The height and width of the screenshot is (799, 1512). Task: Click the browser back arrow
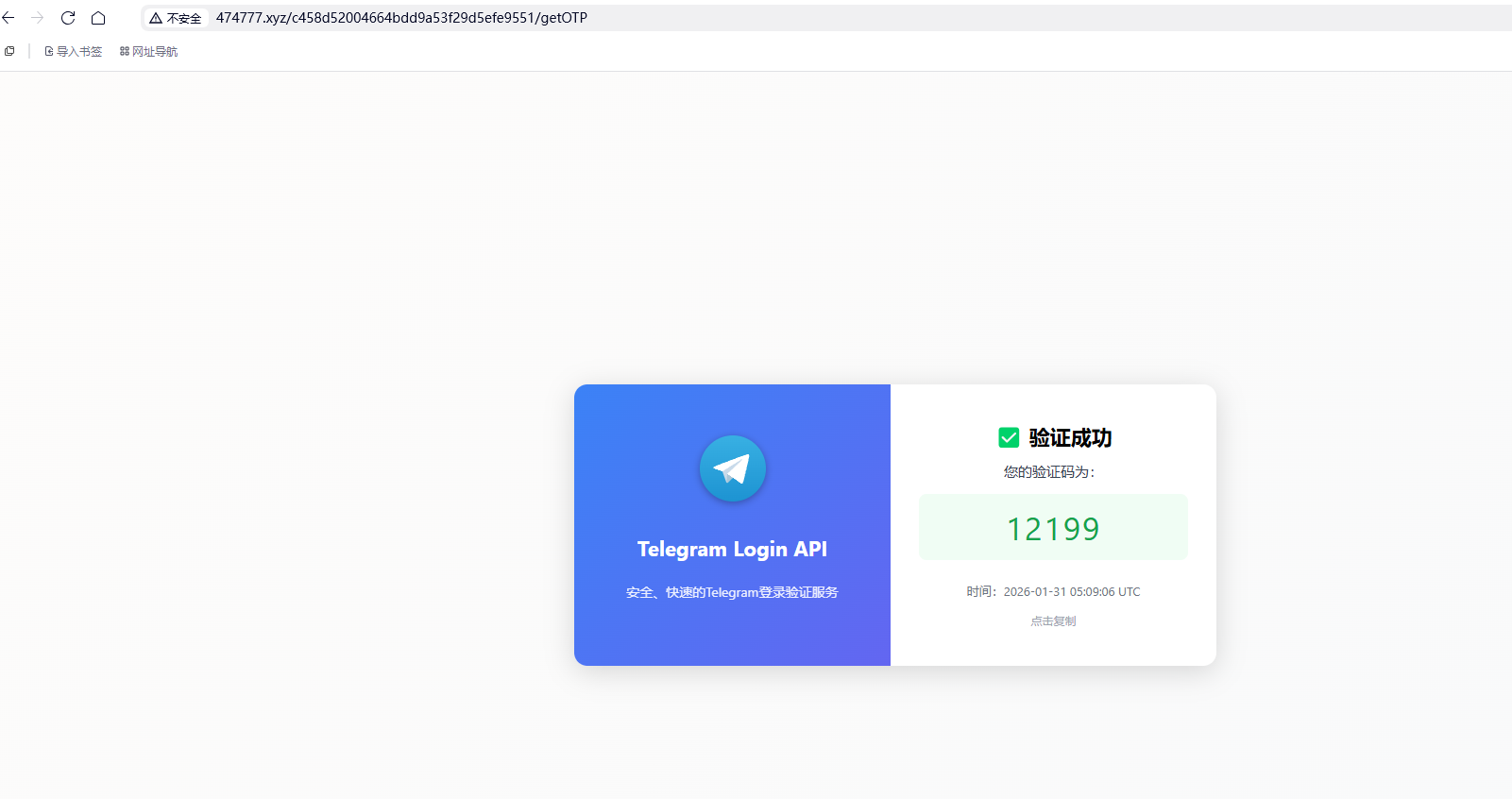tap(8, 18)
